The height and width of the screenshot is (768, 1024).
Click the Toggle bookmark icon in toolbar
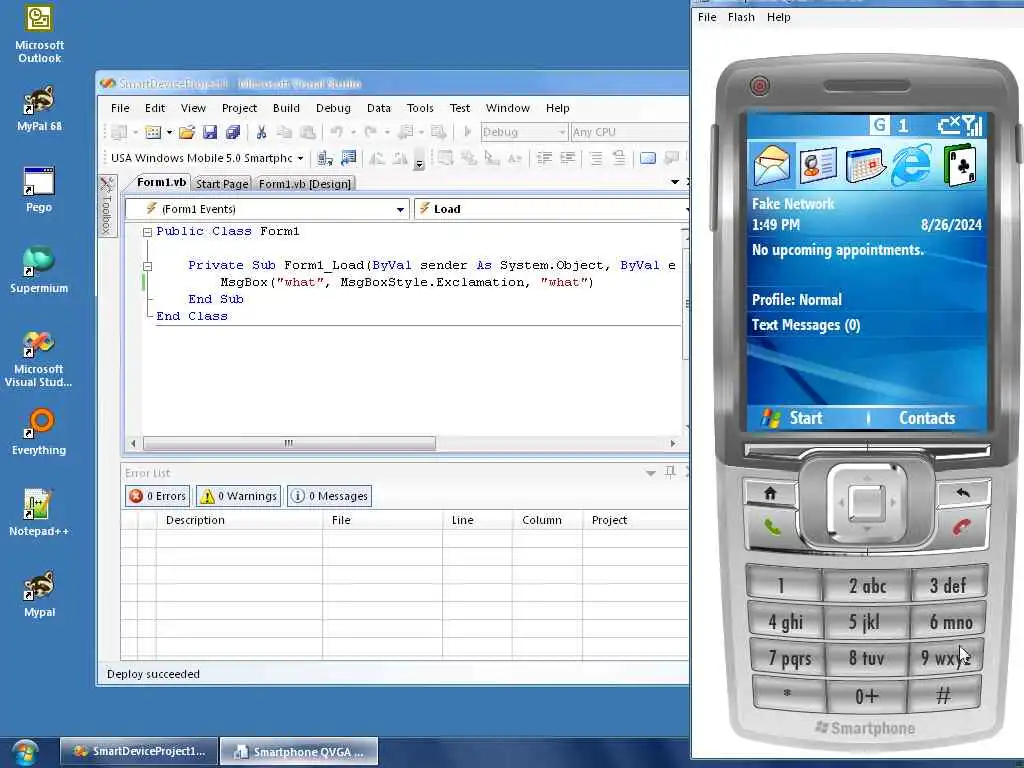pos(647,158)
